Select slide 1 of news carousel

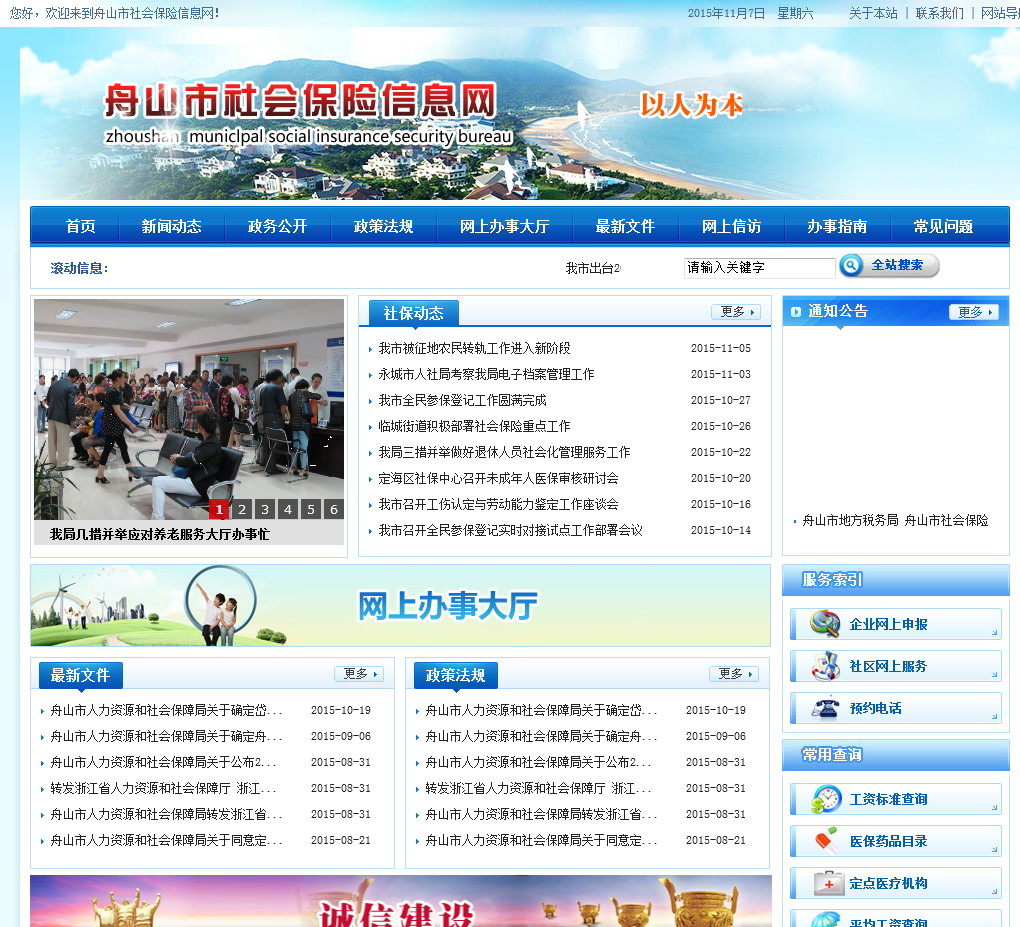click(219, 509)
